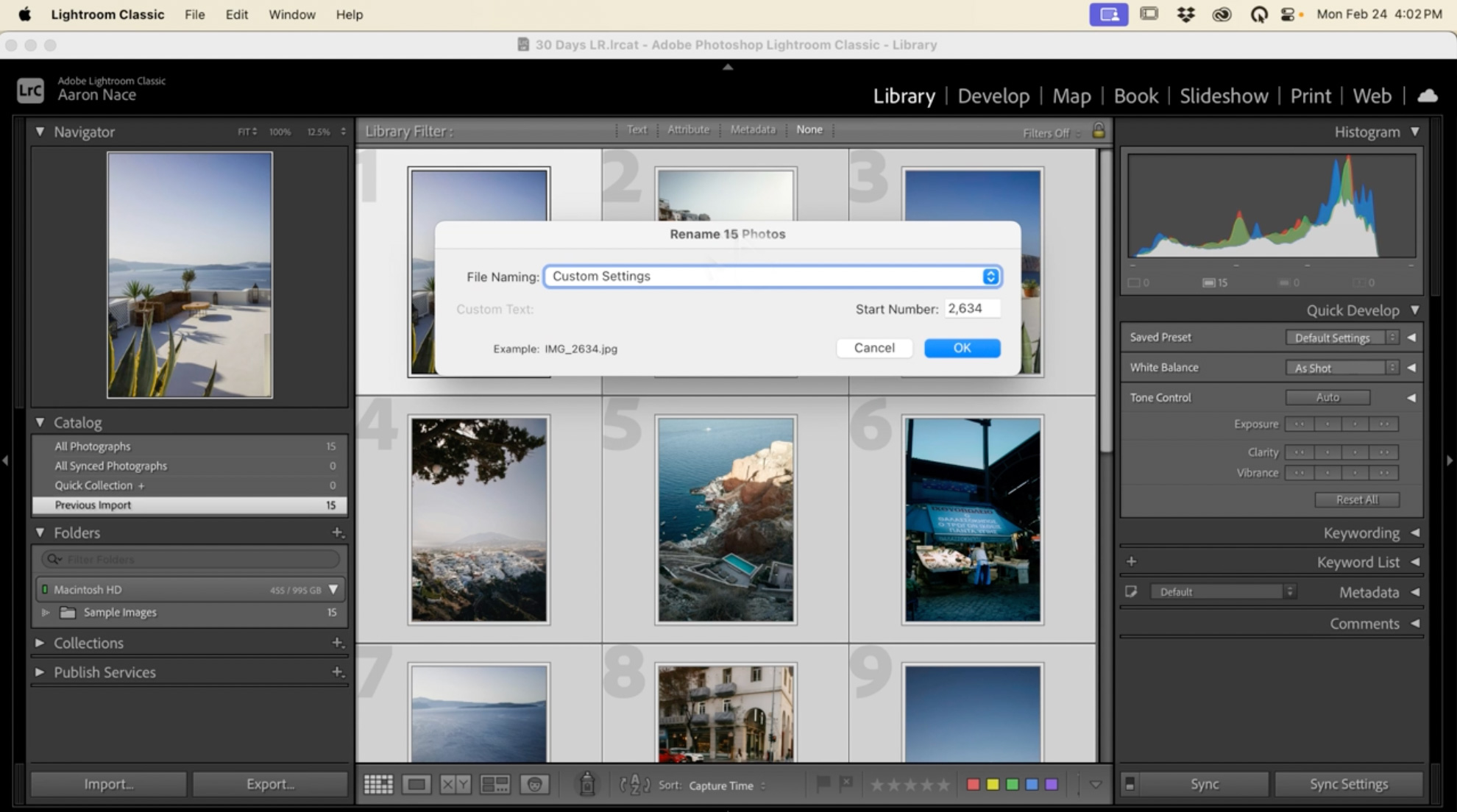Cancel the Rename Photos dialog

click(873, 348)
